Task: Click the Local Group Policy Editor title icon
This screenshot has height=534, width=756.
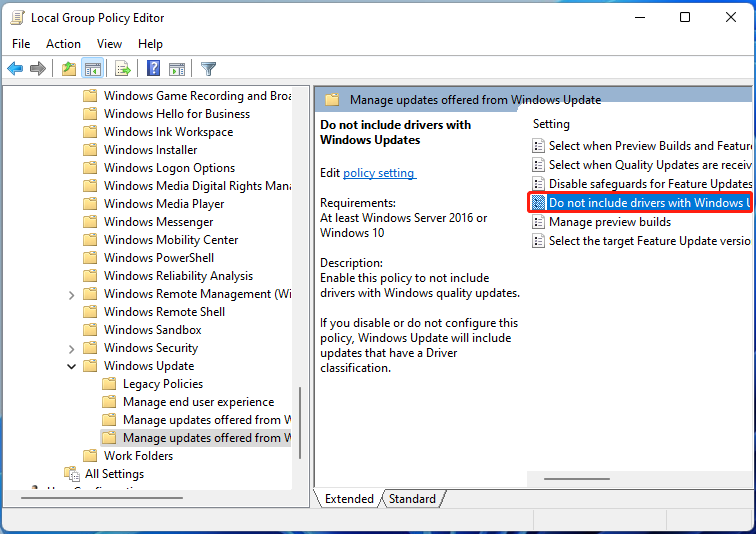Action: pyautogui.click(x=18, y=18)
